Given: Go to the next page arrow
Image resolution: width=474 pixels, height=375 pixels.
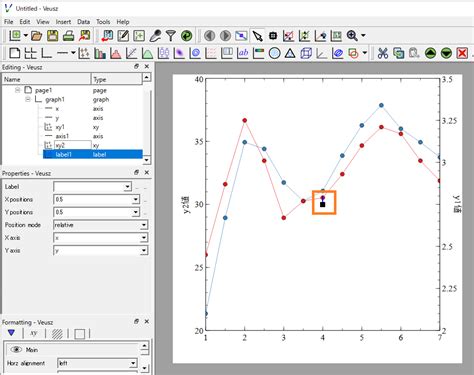Looking at the screenshot, I should click(225, 35).
